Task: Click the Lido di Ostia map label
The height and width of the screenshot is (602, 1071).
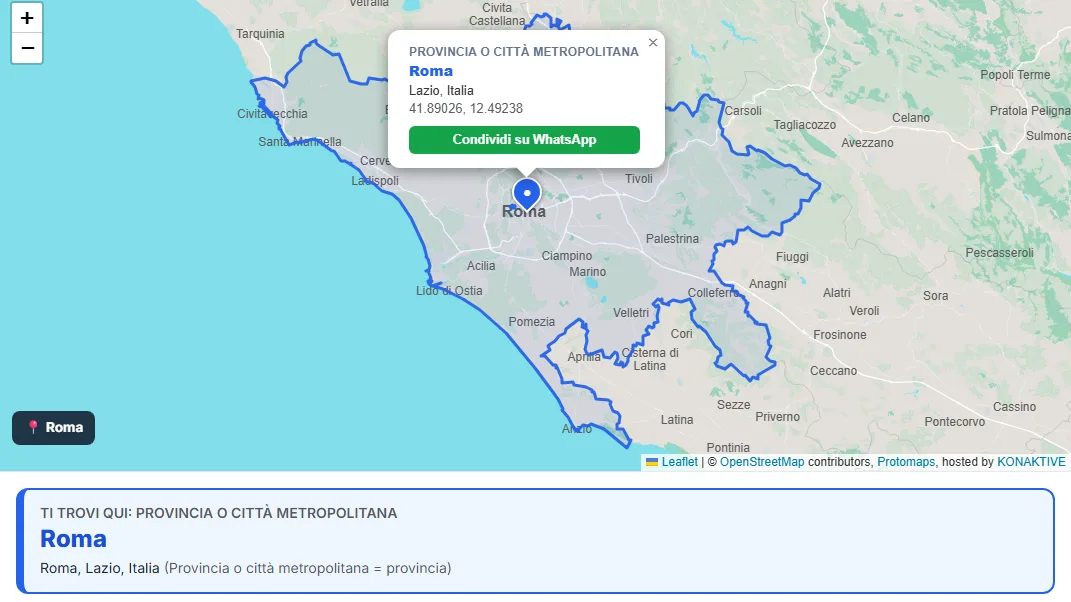Action: [x=449, y=290]
